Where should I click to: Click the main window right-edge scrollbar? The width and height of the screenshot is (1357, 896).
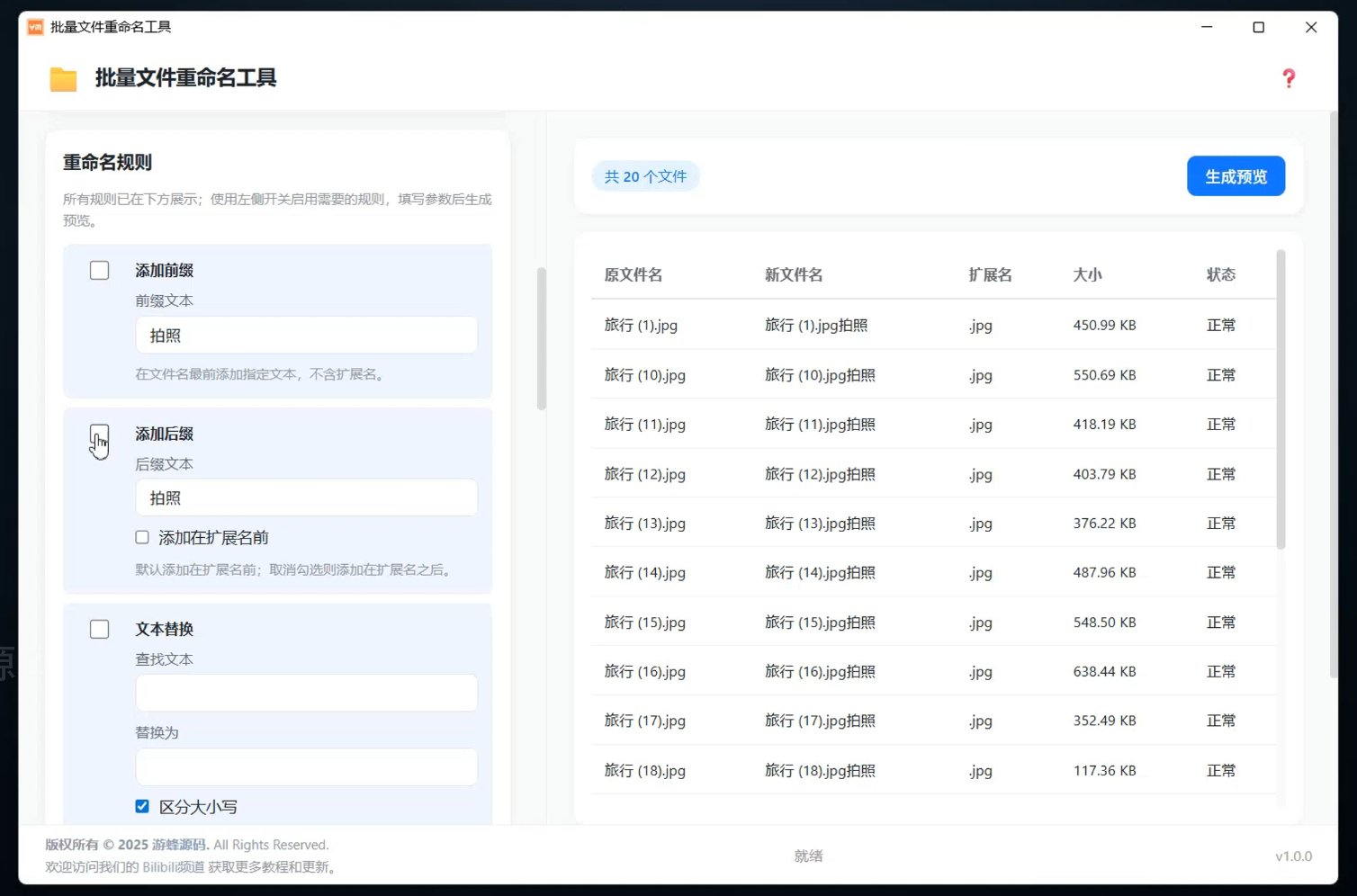[1334, 395]
